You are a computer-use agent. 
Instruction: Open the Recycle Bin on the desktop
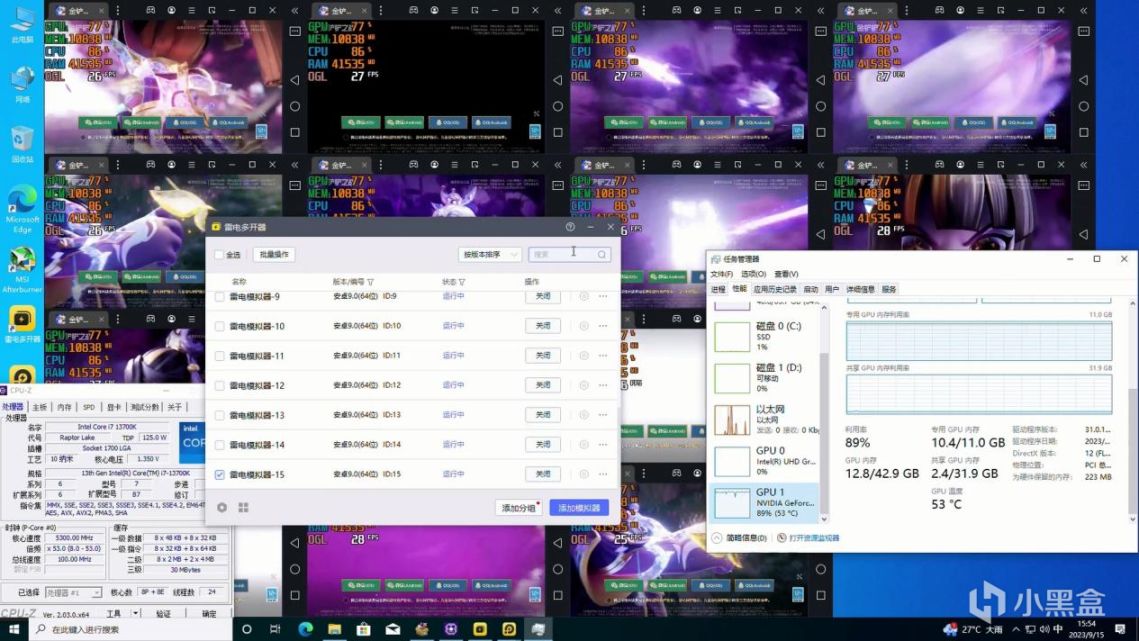click(x=22, y=144)
